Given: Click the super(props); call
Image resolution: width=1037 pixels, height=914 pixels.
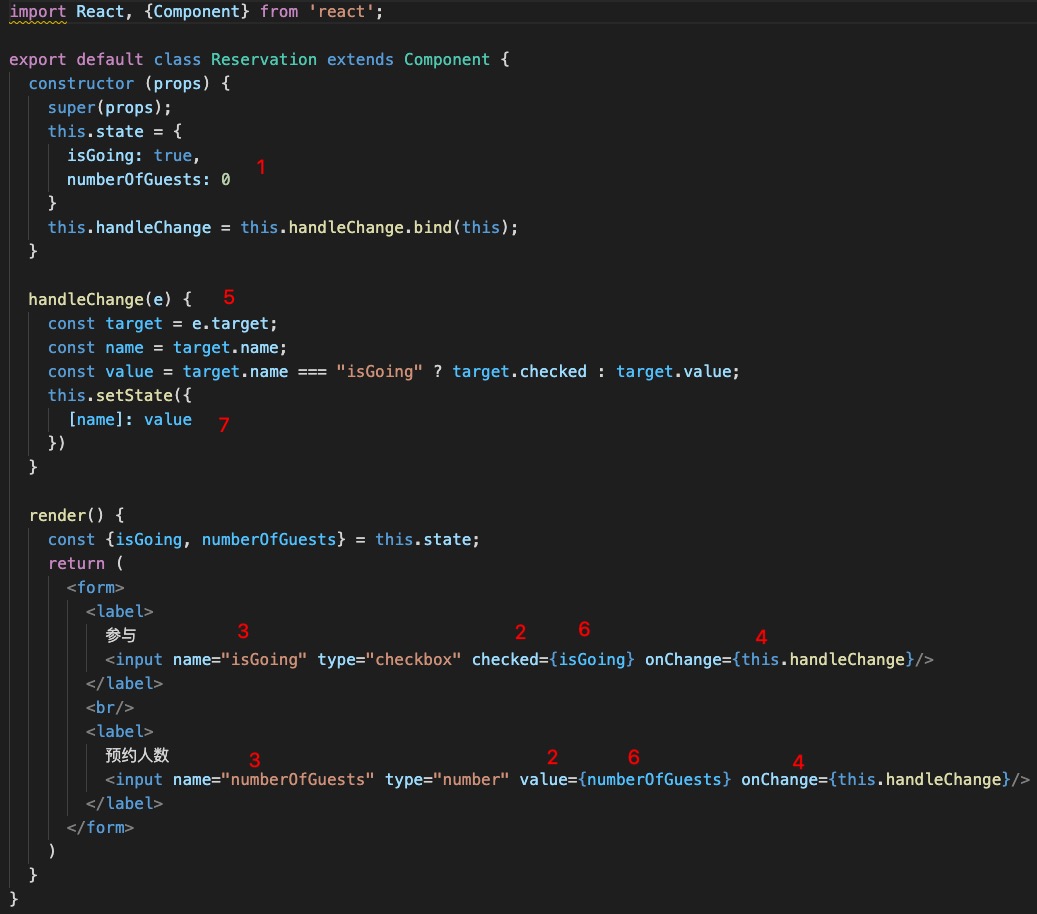Looking at the screenshot, I should coord(110,108).
